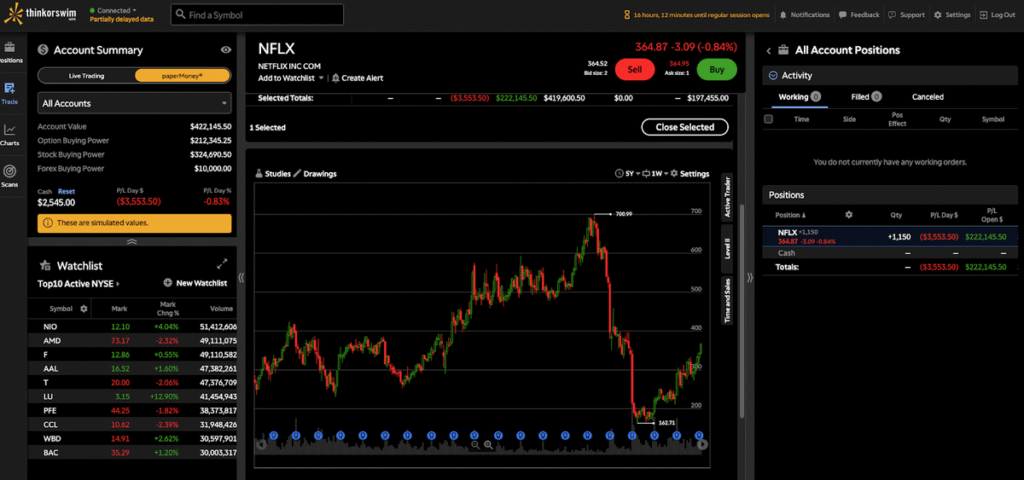Image resolution: width=1024 pixels, height=480 pixels.
Task: Click the Close Selected button
Action: coord(684,127)
